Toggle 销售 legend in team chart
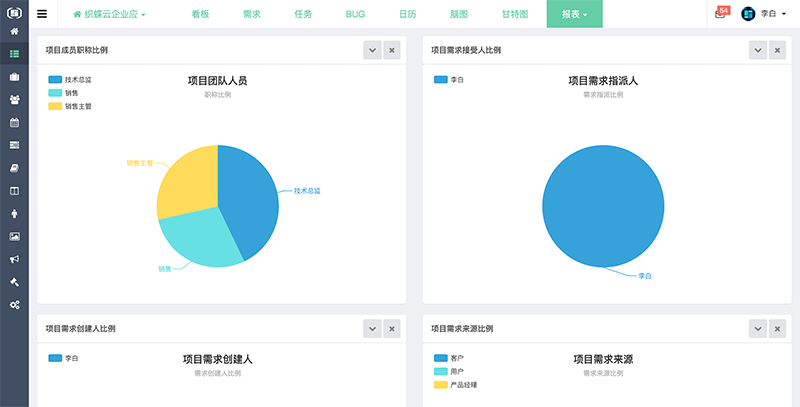Viewport: 800px width, 407px height. [x=64, y=93]
